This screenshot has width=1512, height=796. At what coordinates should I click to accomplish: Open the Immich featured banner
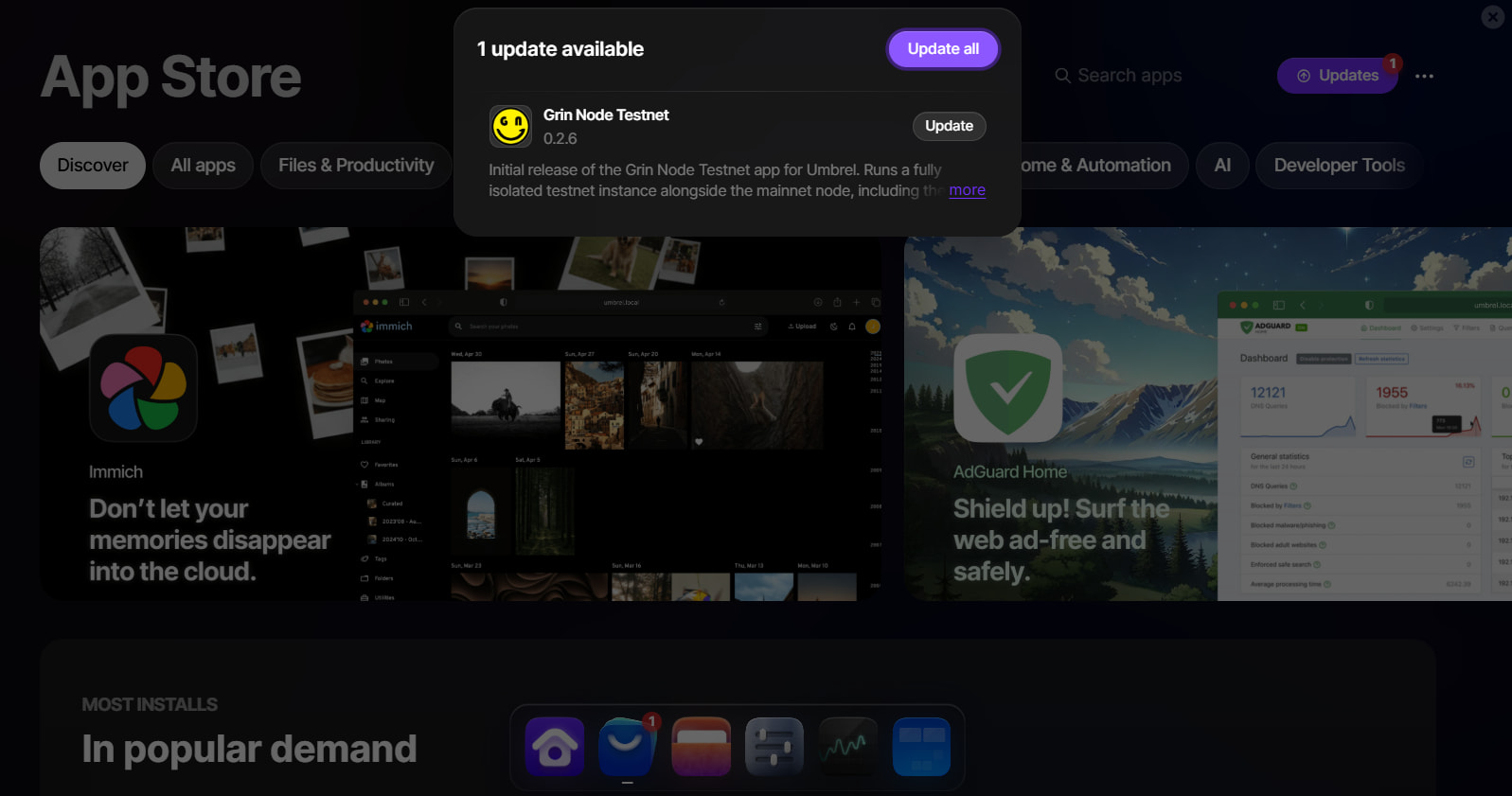click(460, 414)
